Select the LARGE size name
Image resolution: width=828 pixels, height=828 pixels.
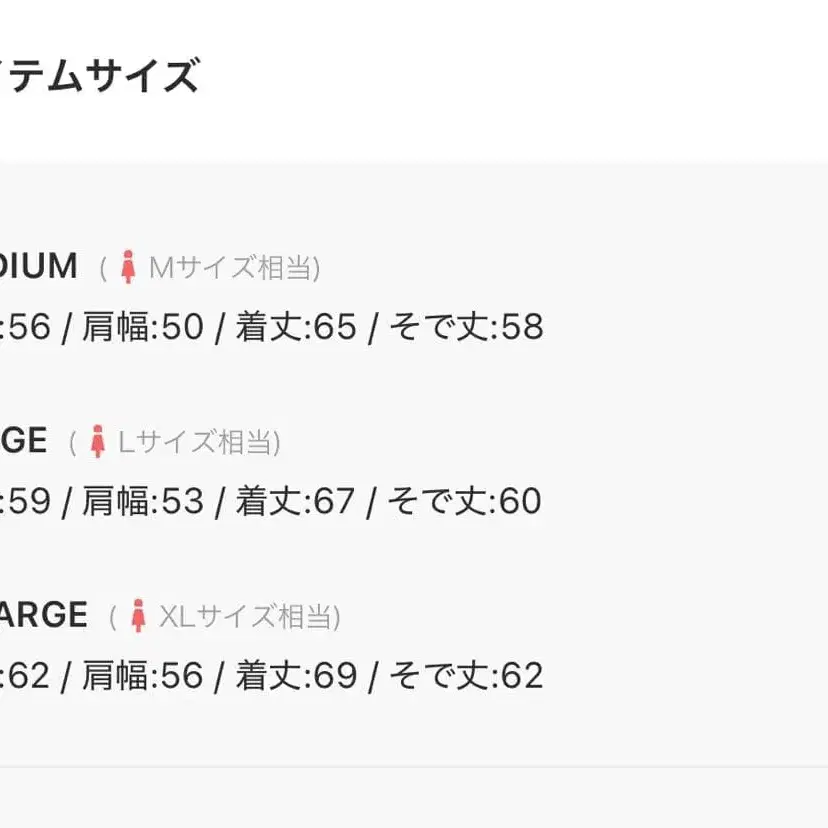[23, 441]
